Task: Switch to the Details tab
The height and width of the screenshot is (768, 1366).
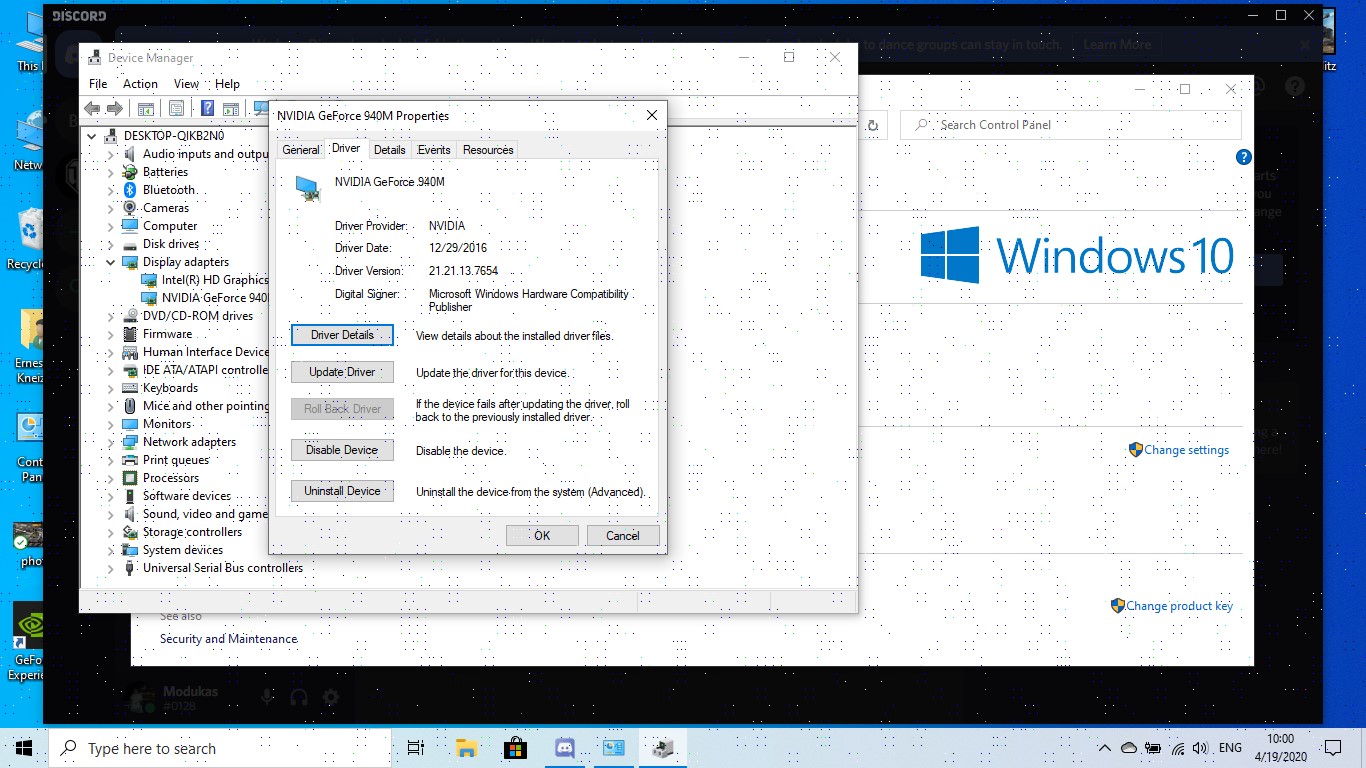Action: (390, 150)
